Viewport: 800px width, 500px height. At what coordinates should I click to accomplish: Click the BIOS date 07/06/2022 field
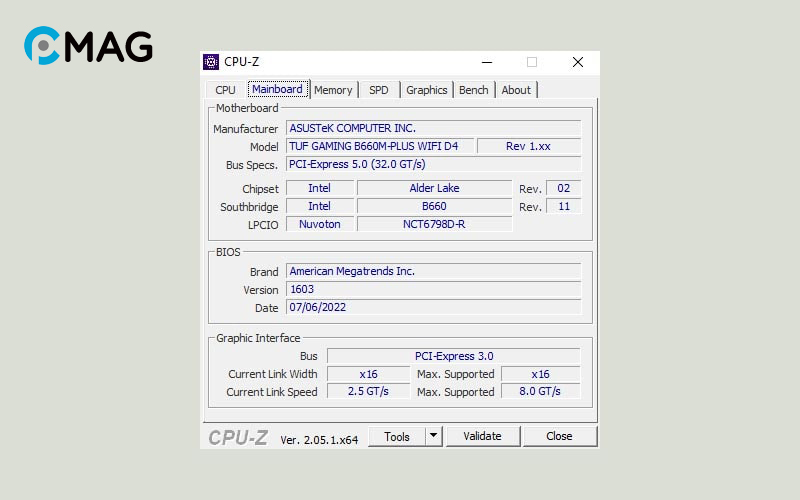pos(433,307)
